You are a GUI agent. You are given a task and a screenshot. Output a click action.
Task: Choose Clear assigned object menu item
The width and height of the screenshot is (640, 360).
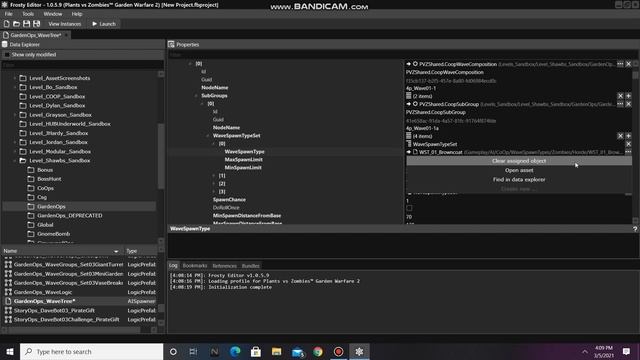click(x=519, y=161)
